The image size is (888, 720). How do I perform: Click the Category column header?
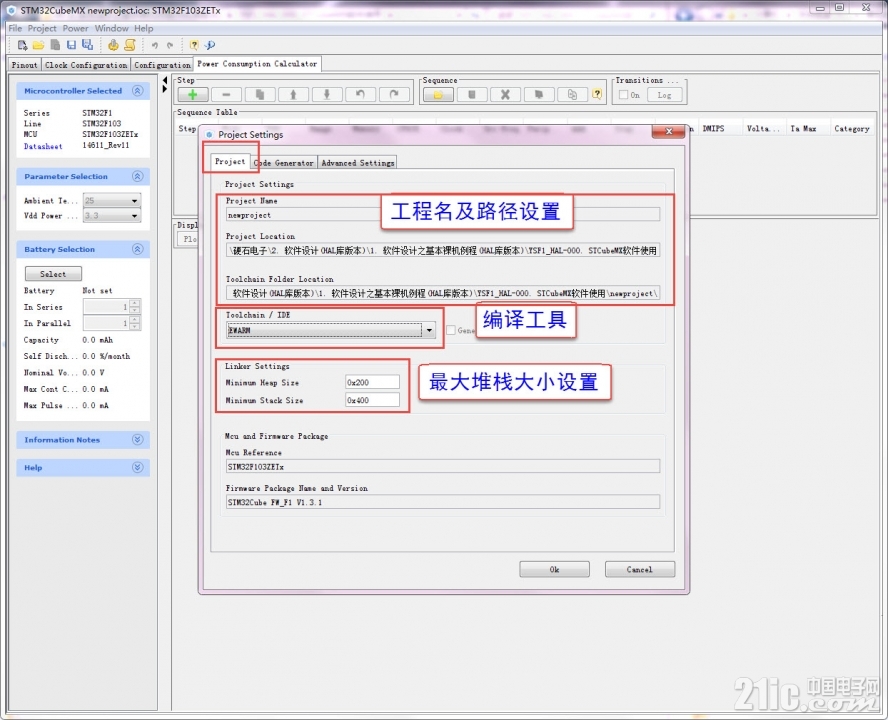click(x=852, y=129)
